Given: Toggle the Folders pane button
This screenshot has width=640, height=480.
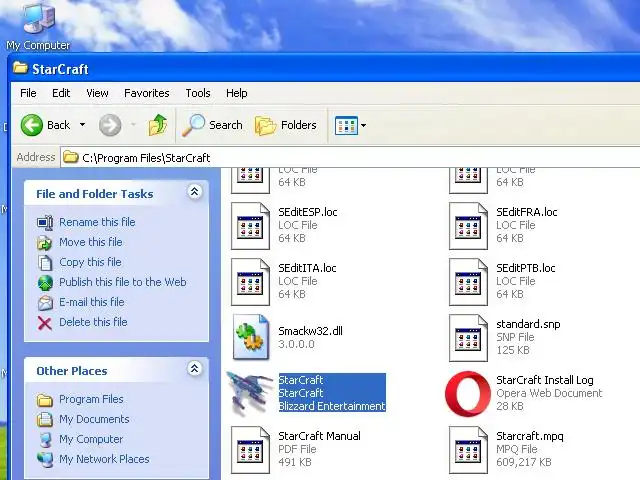Looking at the screenshot, I should 285,125.
